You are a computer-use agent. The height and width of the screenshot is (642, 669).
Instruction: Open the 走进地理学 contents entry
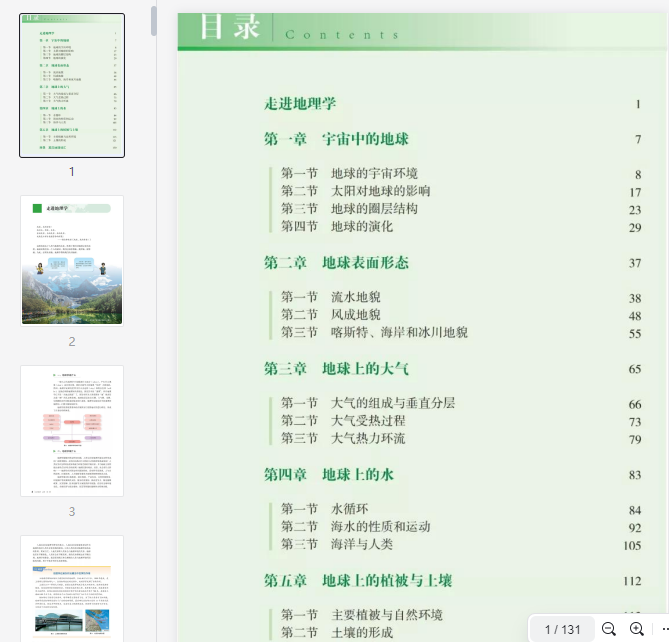pos(300,104)
